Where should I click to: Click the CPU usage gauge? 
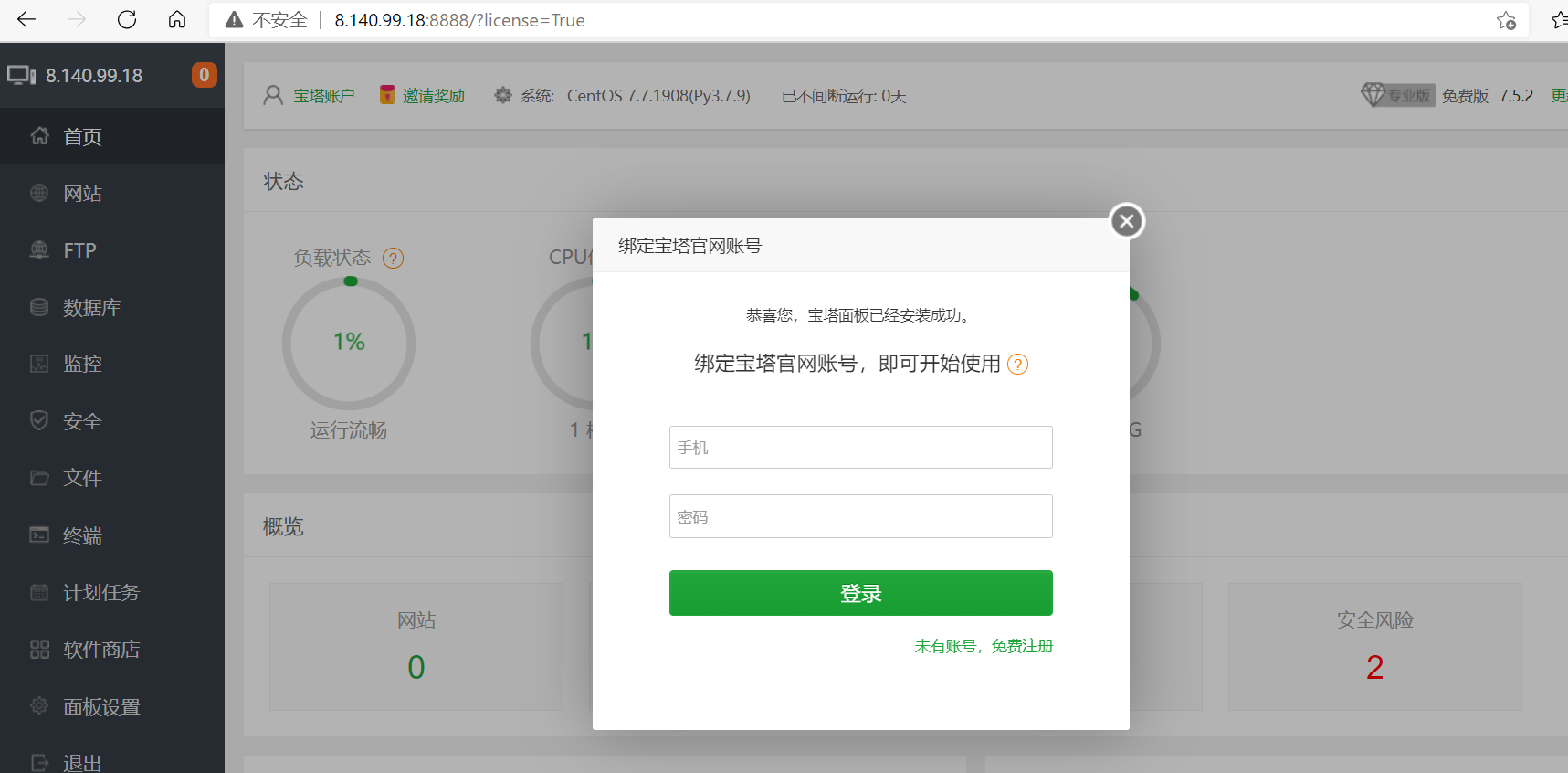563,343
